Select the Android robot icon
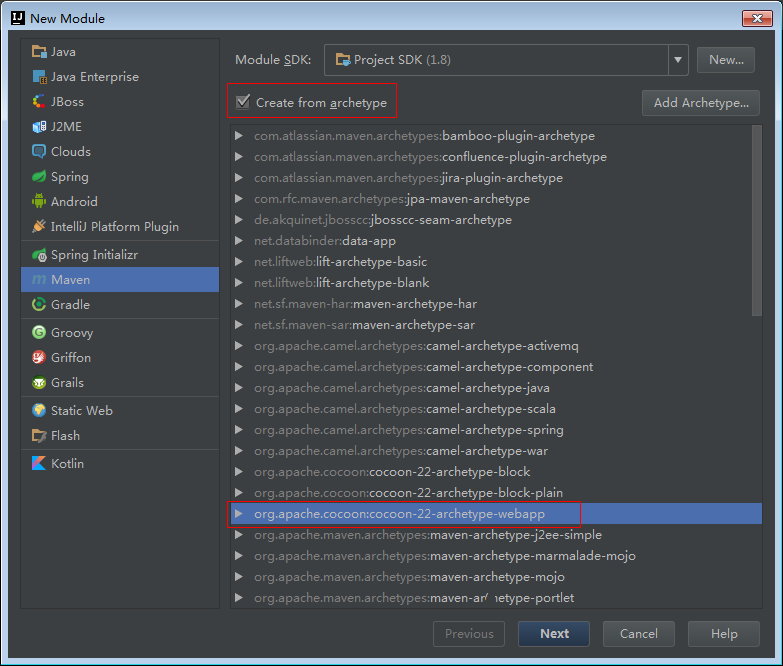The width and height of the screenshot is (783, 666). [x=39, y=202]
